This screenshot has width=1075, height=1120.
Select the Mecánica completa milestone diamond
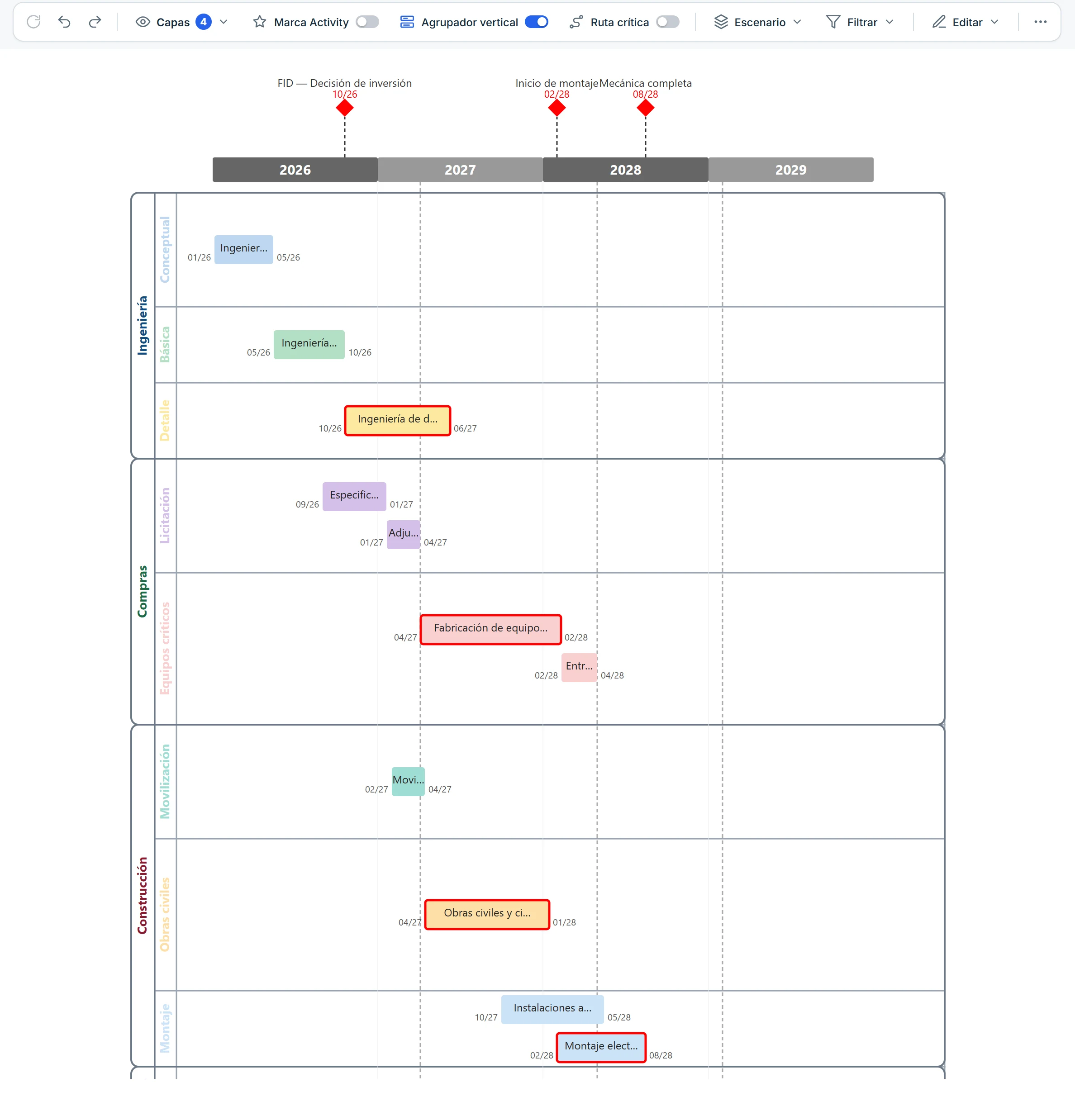tap(645, 107)
